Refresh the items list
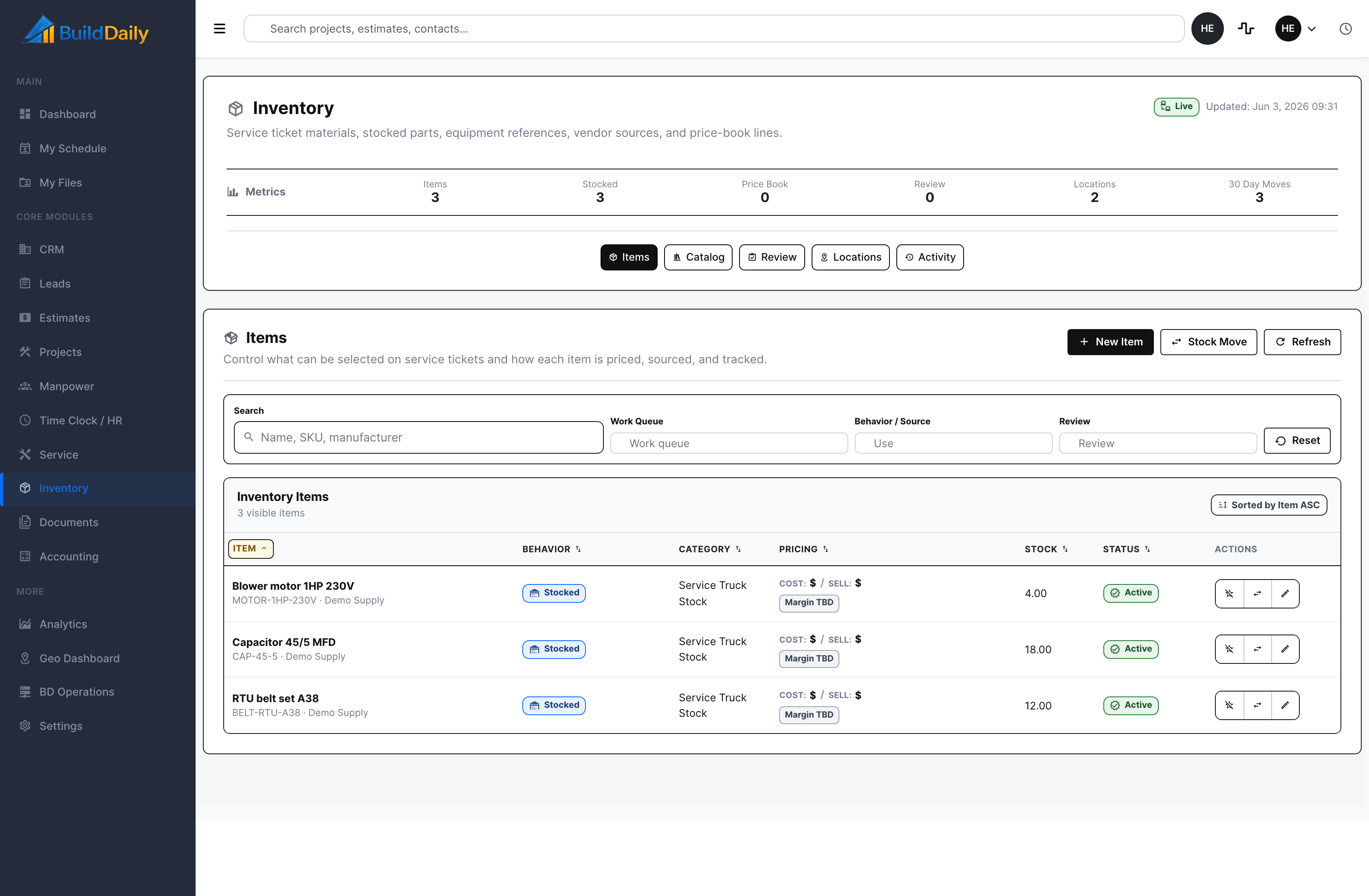This screenshot has height=896, width=1369. pyautogui.click(x=1302, y=342)
